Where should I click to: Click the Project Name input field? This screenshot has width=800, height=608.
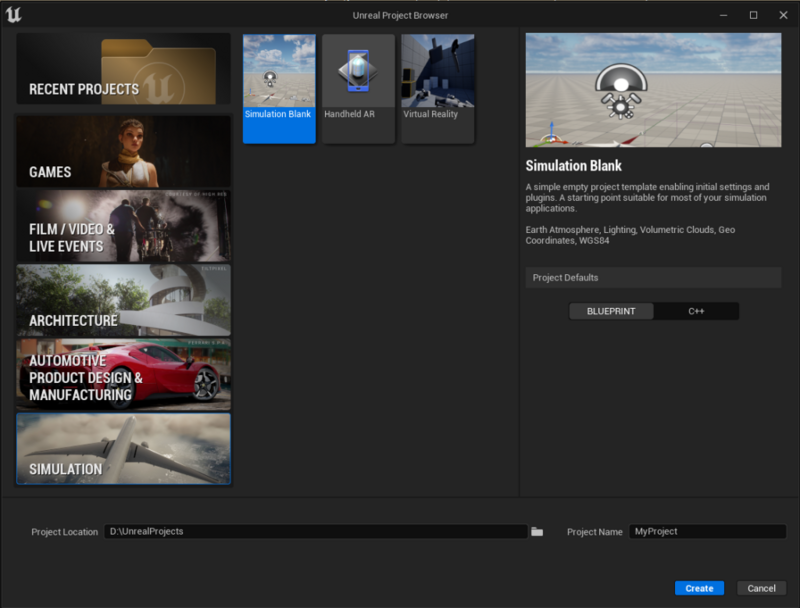[x=708, y=531]
